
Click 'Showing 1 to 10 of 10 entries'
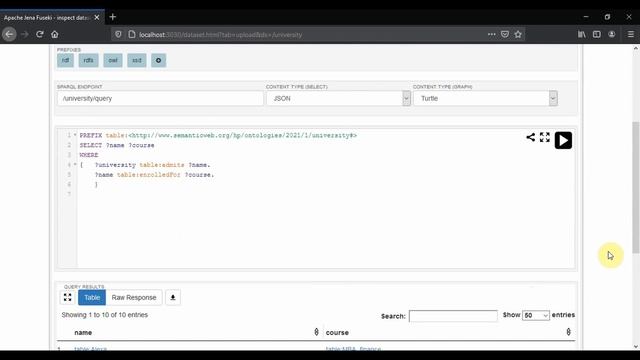click(x=104, y=315)
